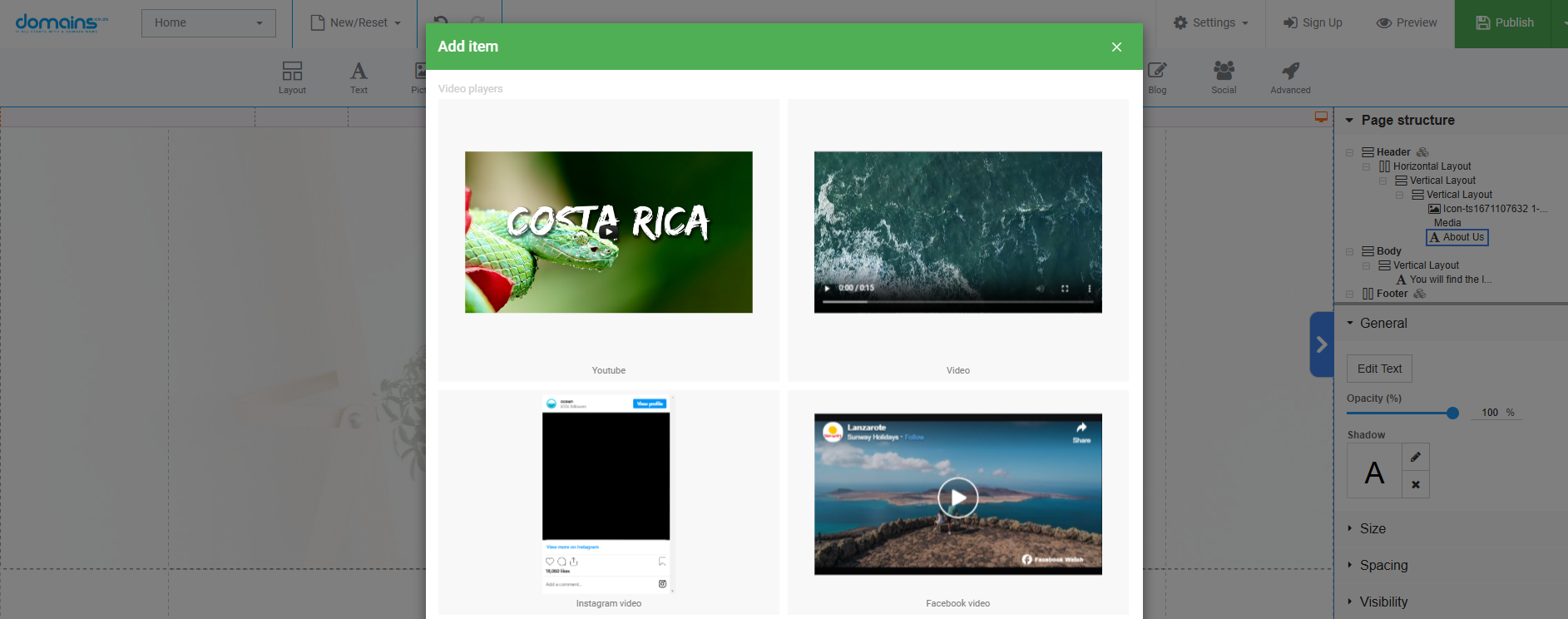Open the Blog tool
The image size is (1568, 619).
[x=1157, y=77]
